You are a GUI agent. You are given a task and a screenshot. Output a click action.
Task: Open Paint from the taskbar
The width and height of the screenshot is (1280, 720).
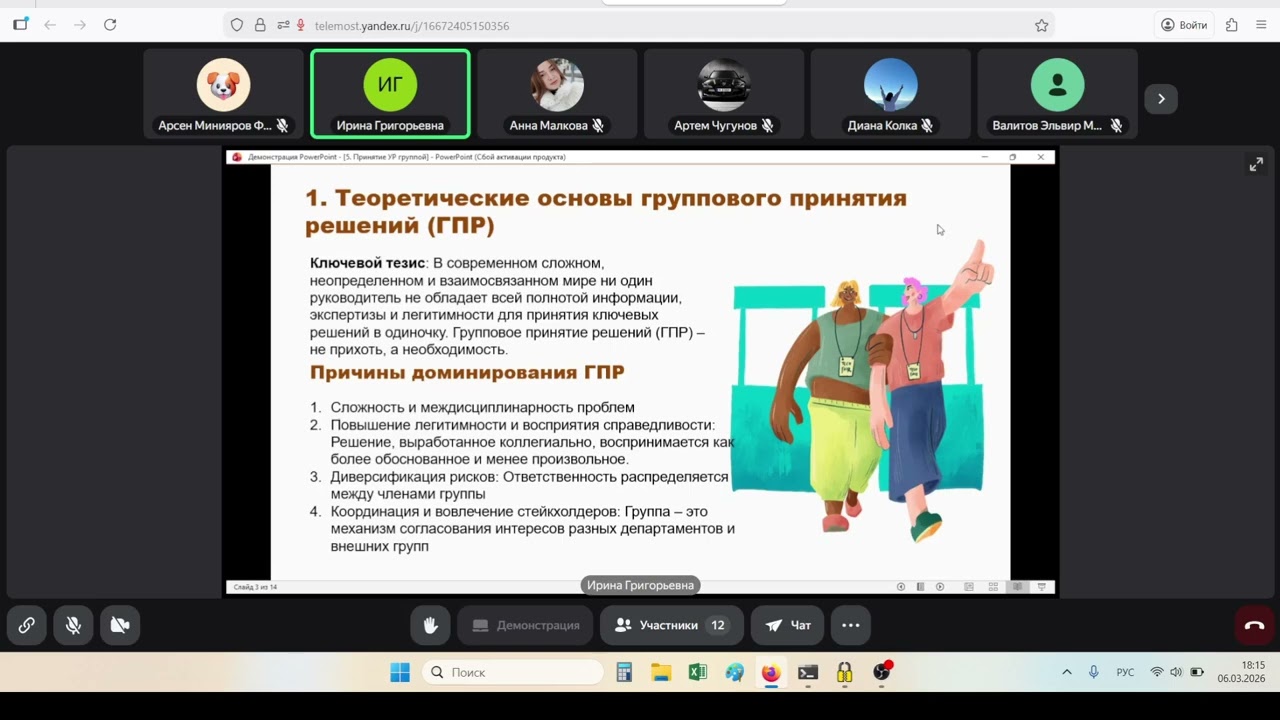click(x=735, y=672)
